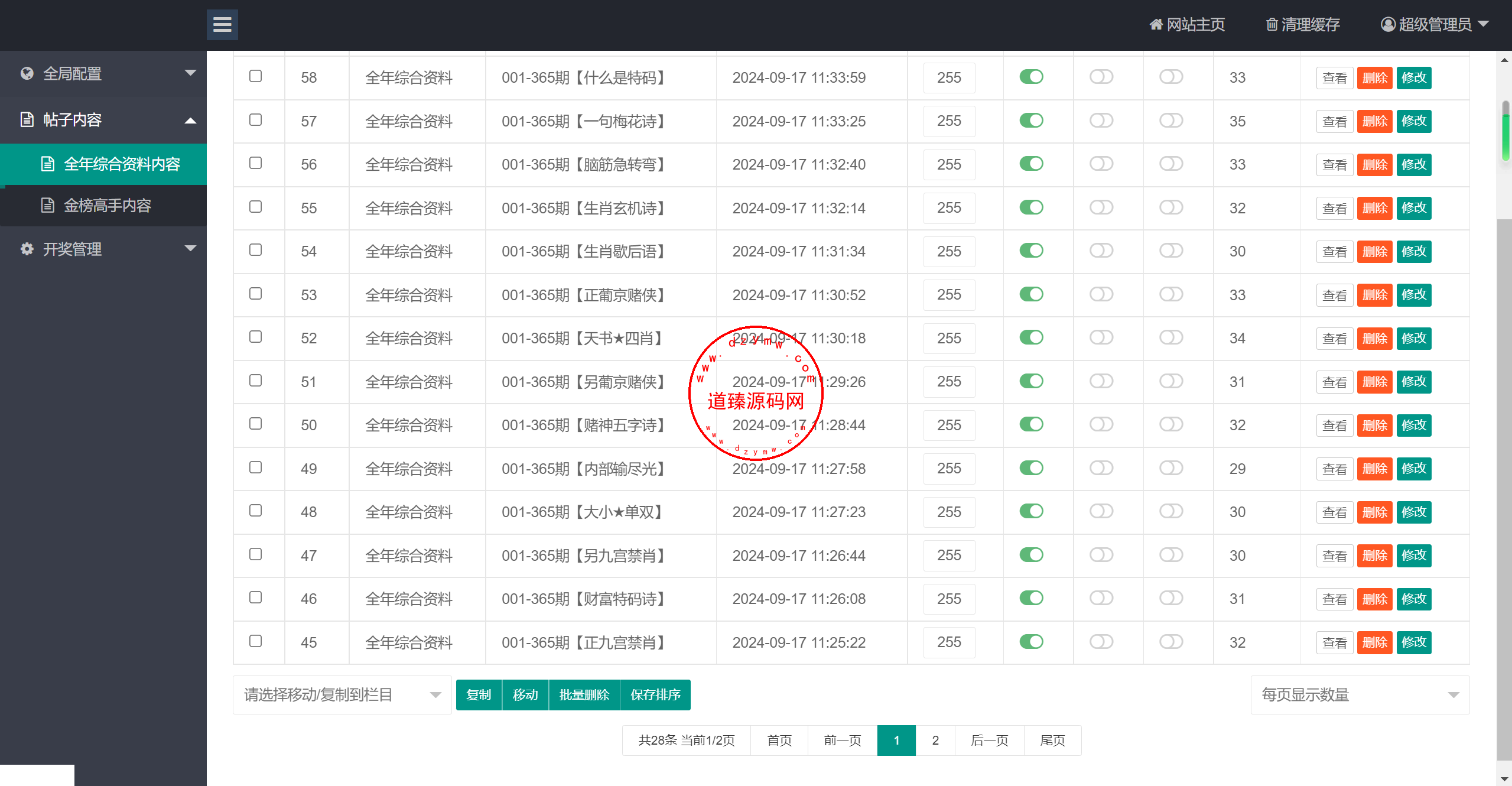This screenshot has width=1512, height=786.
Task: Disable the green switch for row 53
Action: (x=1031, y=294)
